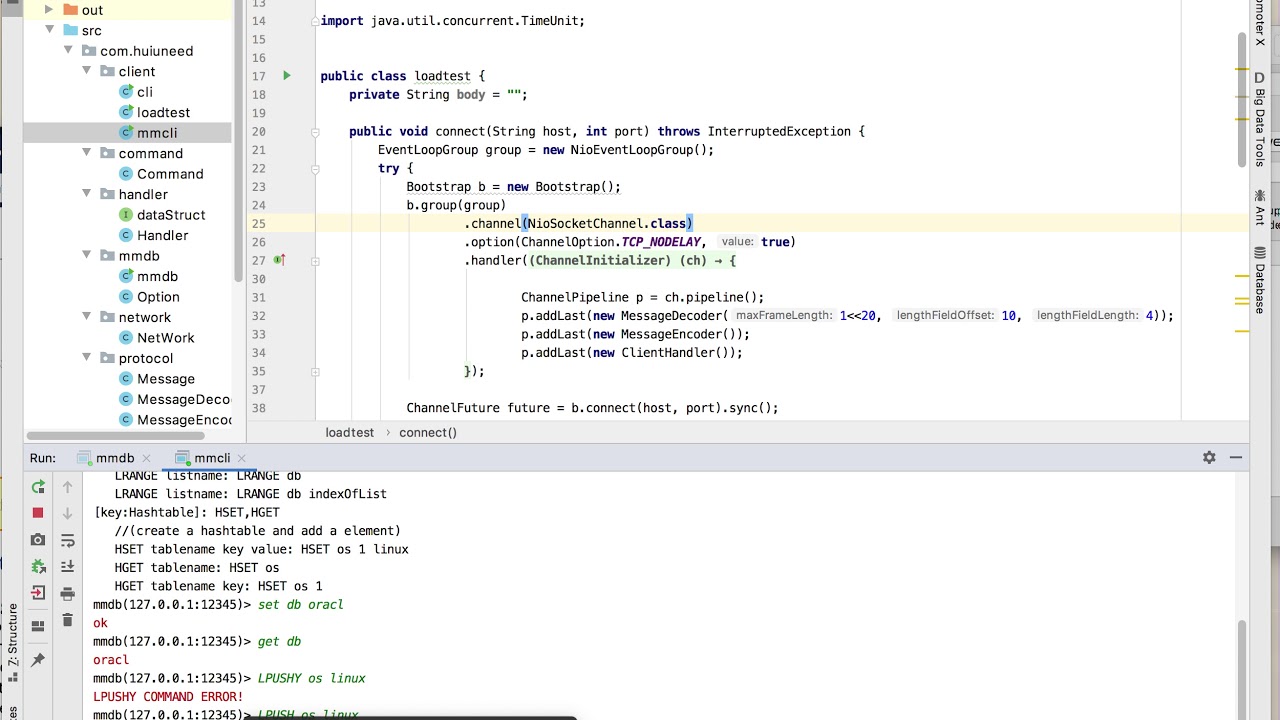Place cursor on TCP_NODELAY option
Viewport: 1280px width, 720px height.
pyautogui.click(x=660, y=242)
